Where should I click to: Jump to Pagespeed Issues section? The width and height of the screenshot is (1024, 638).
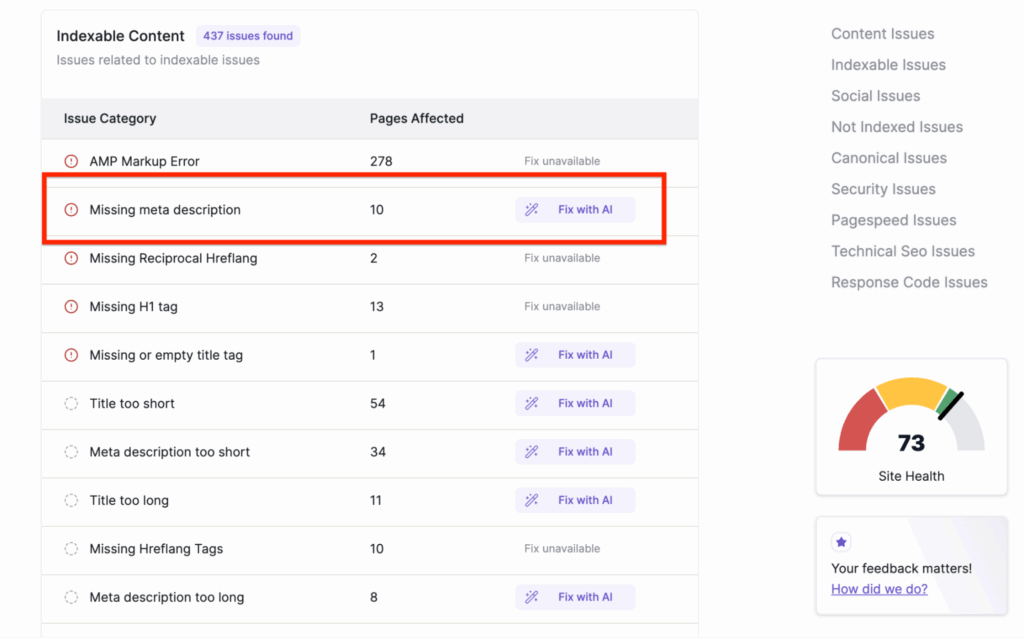(893, 220)
